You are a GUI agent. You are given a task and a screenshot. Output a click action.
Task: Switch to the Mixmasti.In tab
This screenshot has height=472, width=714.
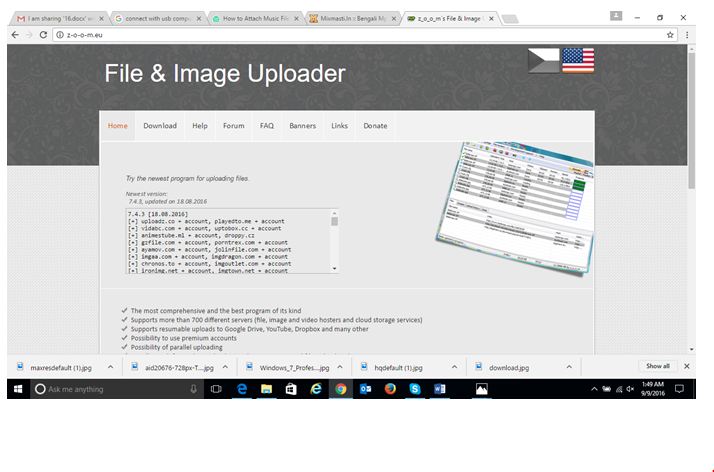click(351, 19)
